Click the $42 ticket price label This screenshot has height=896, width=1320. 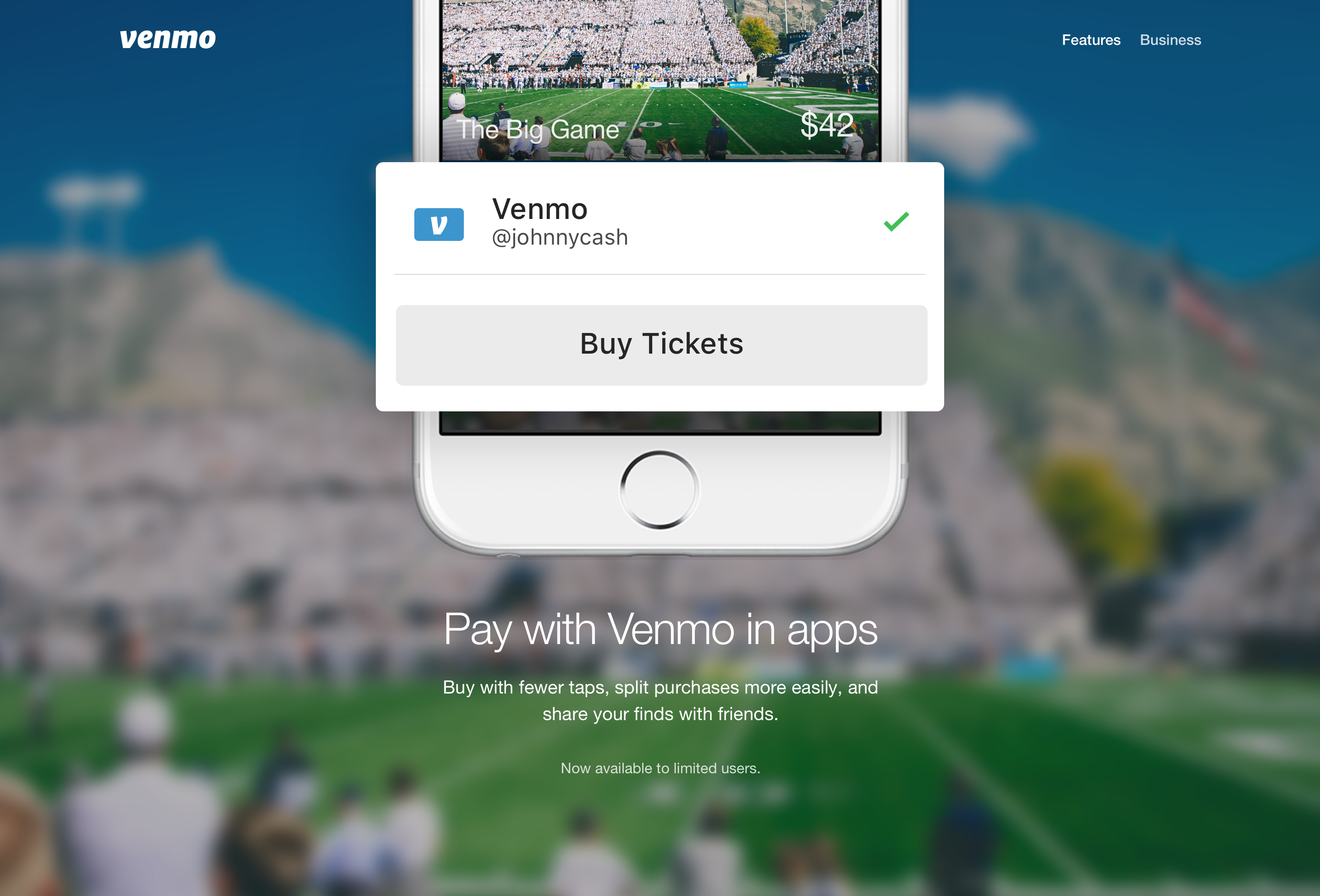(826, 124)
